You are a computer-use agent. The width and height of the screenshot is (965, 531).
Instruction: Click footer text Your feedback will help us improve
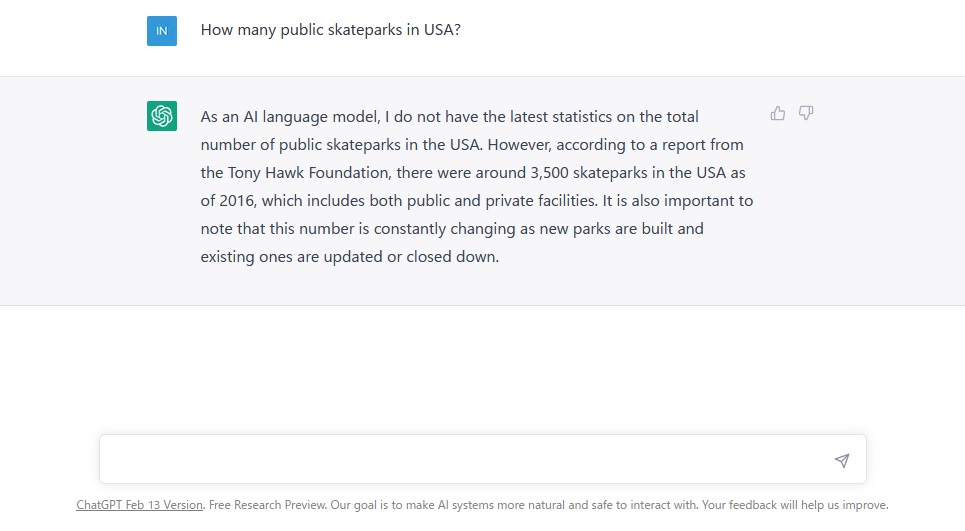(x=795, y=505)
